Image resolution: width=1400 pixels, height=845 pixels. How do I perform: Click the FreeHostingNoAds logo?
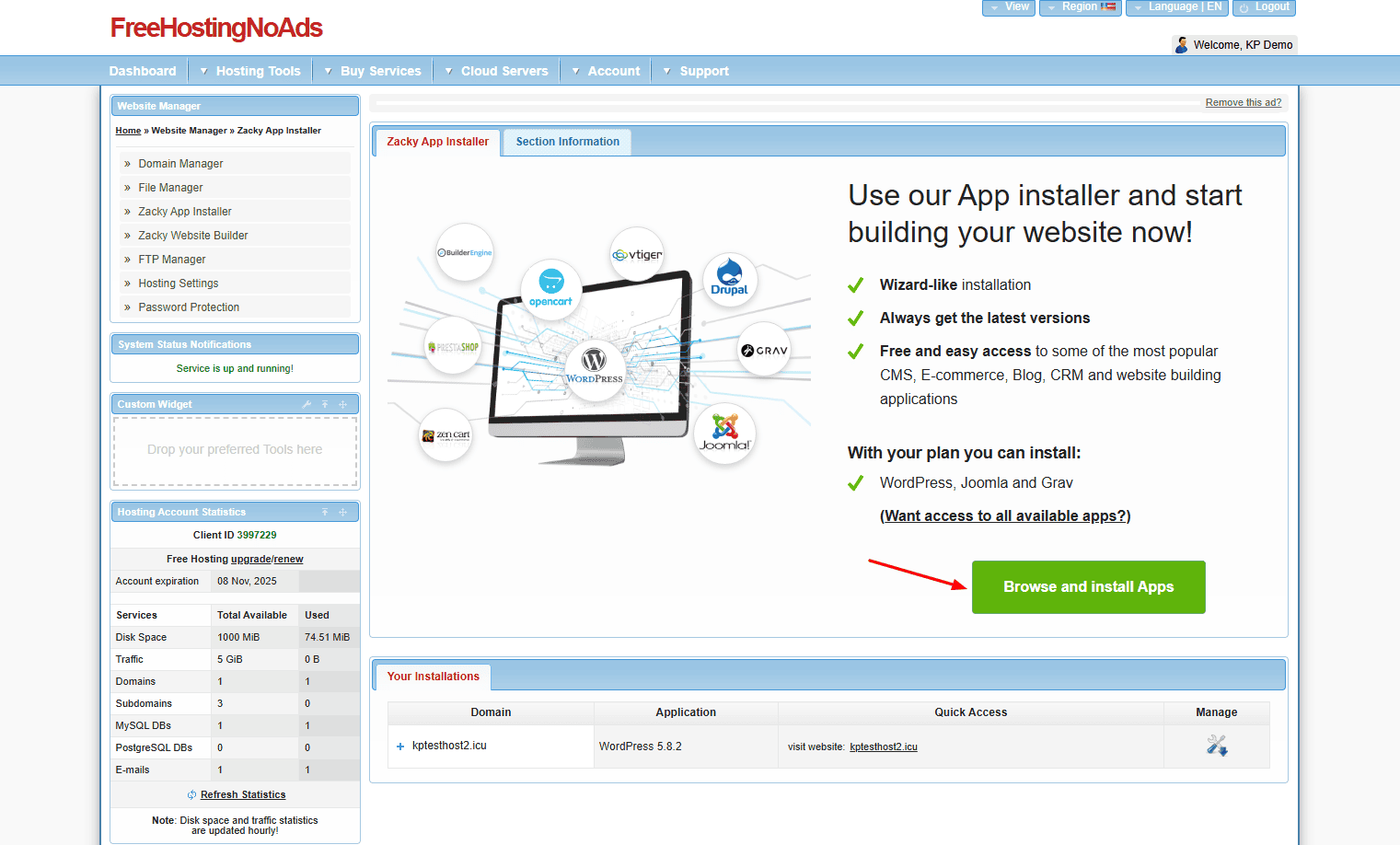pyautogui.click(x=216, y=28)
